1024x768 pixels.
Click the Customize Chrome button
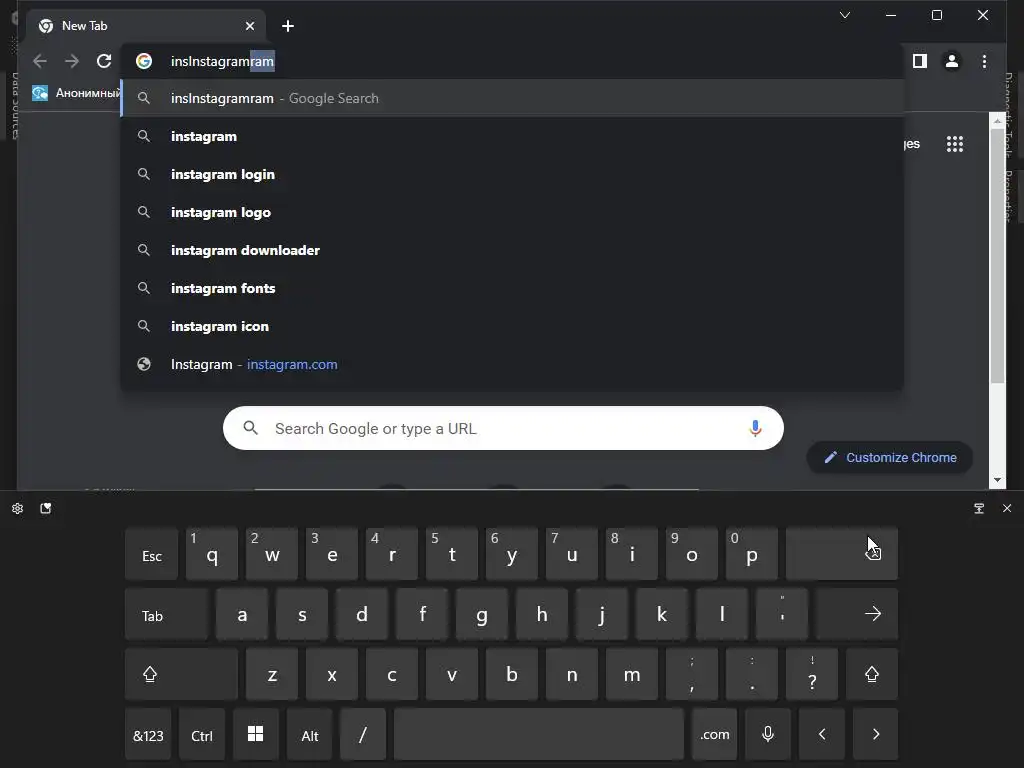[890, 457]
